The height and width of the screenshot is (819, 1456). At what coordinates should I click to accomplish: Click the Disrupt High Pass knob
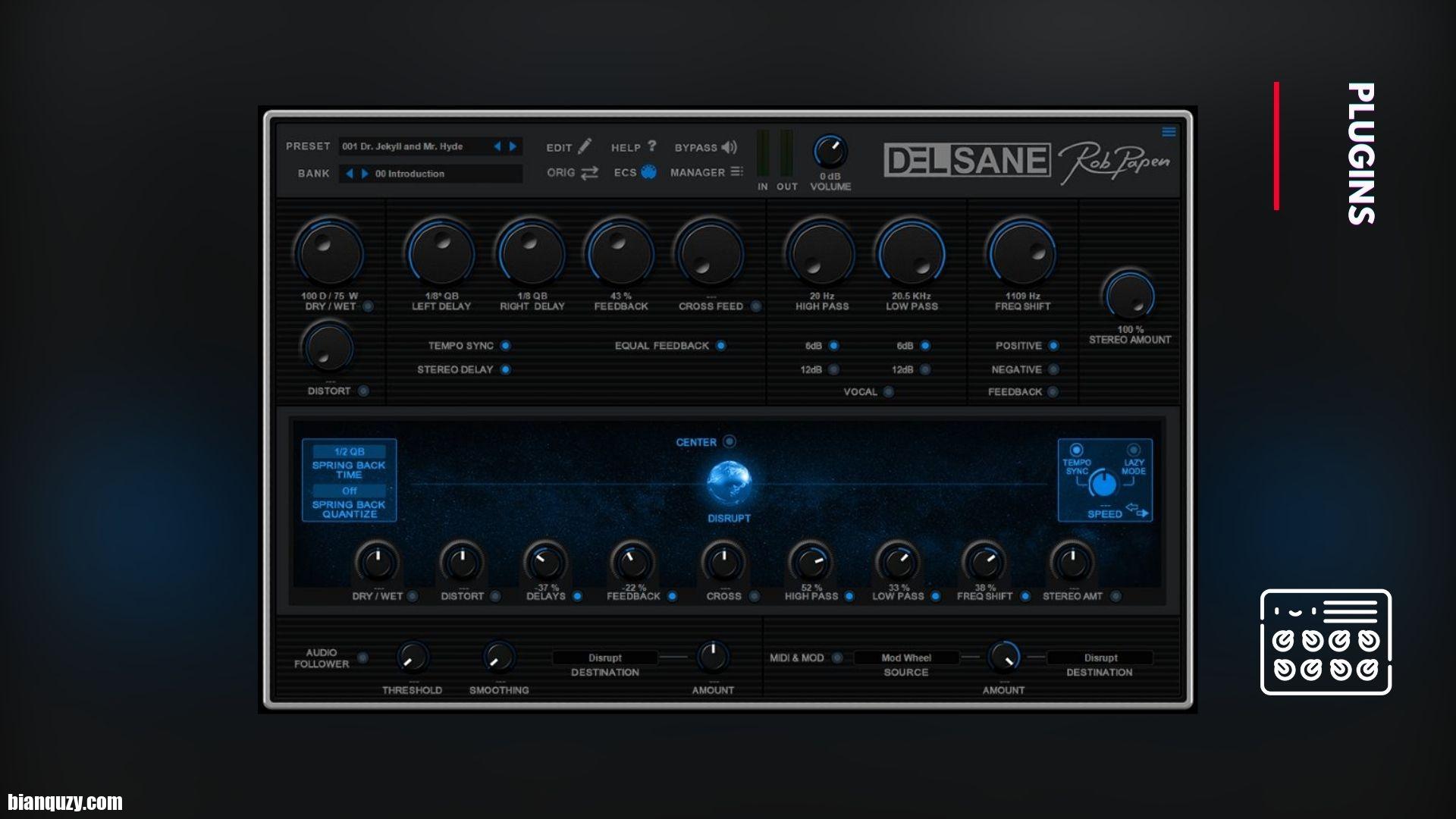(811, 563)
